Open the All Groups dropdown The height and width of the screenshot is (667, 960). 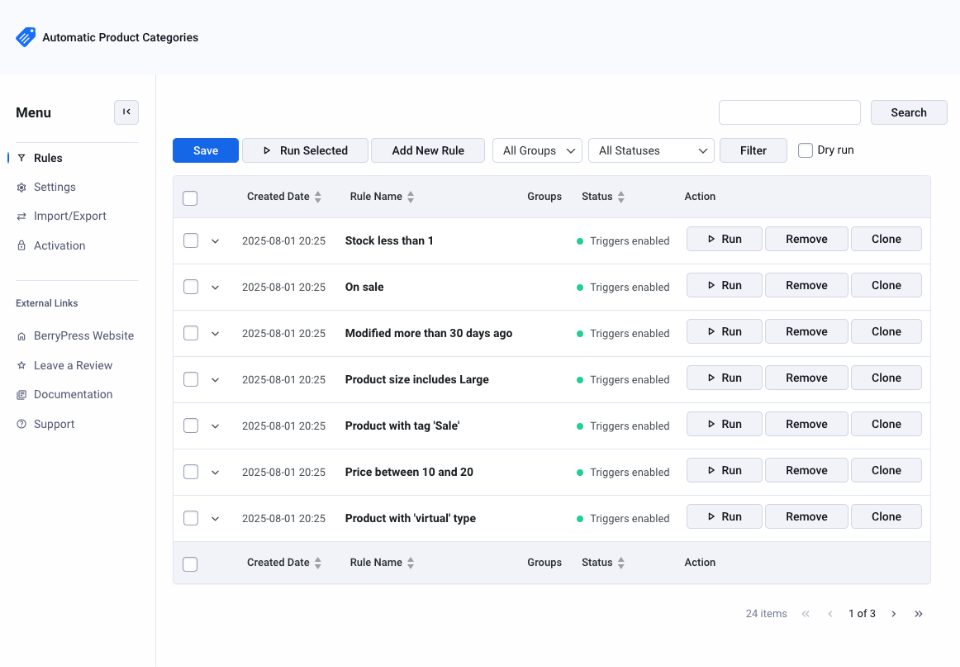click(537, 150)
